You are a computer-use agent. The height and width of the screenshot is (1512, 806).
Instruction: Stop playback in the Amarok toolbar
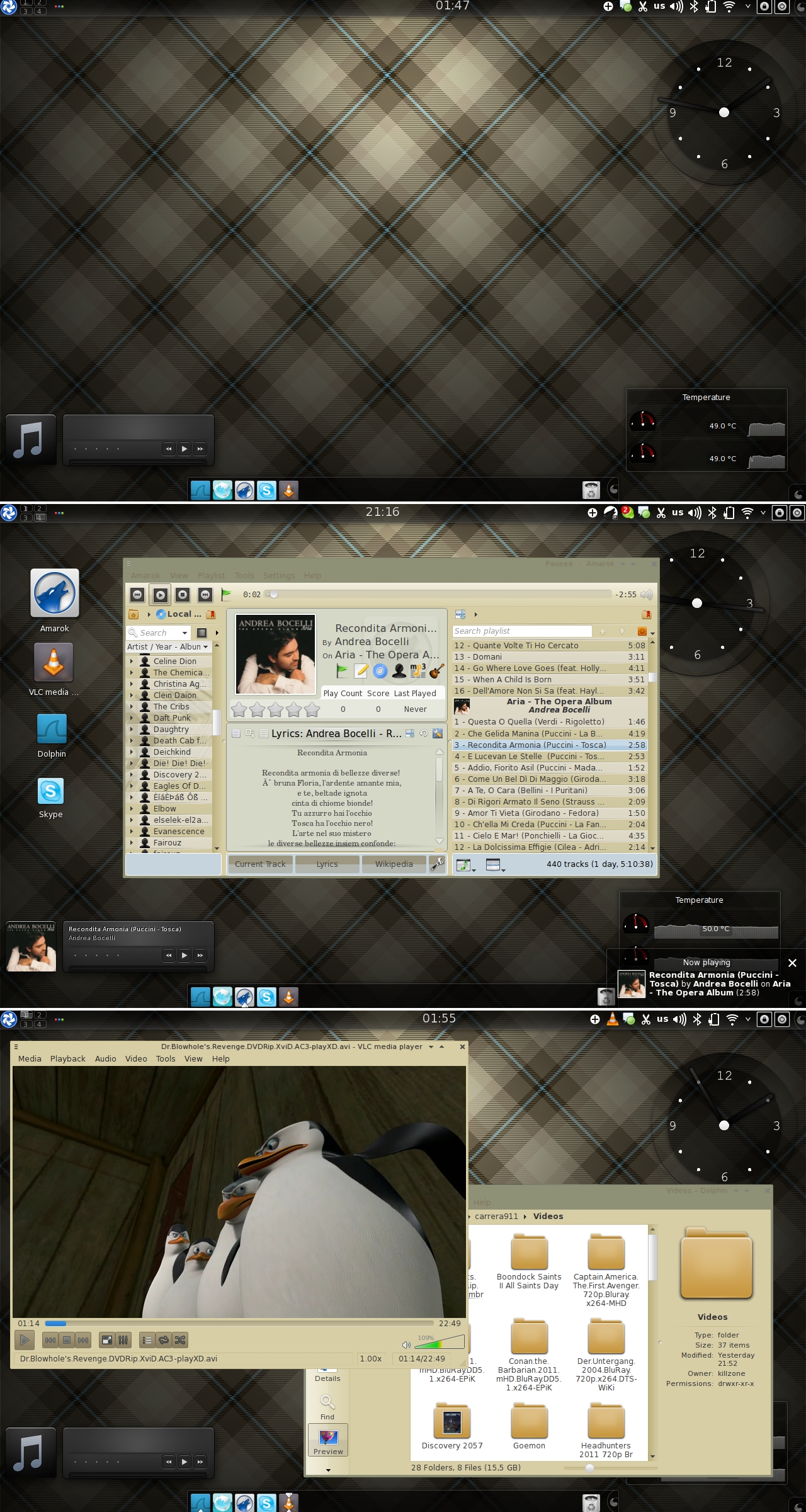pos(183,594)
